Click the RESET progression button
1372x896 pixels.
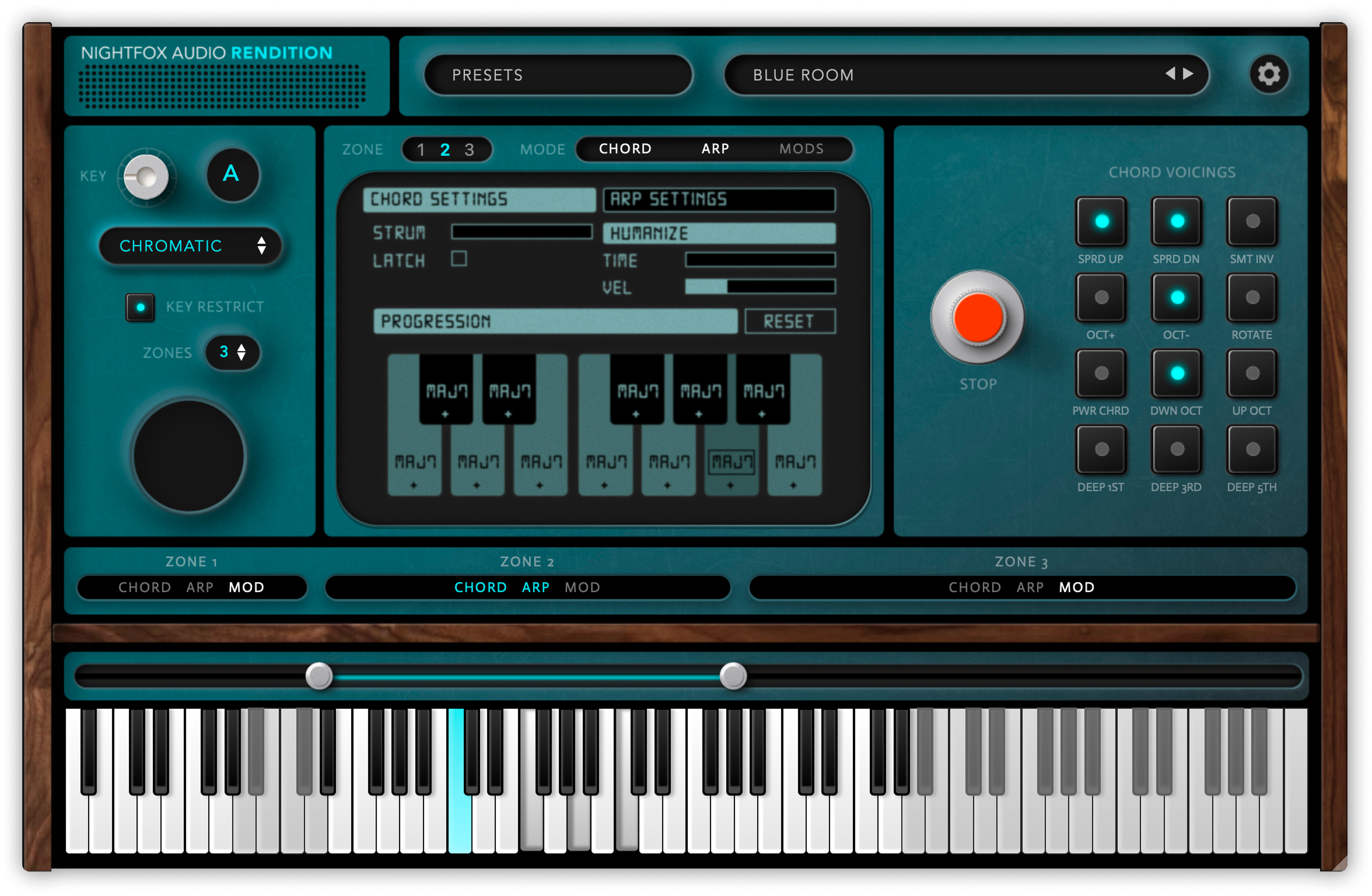click(x=789, y=321)
